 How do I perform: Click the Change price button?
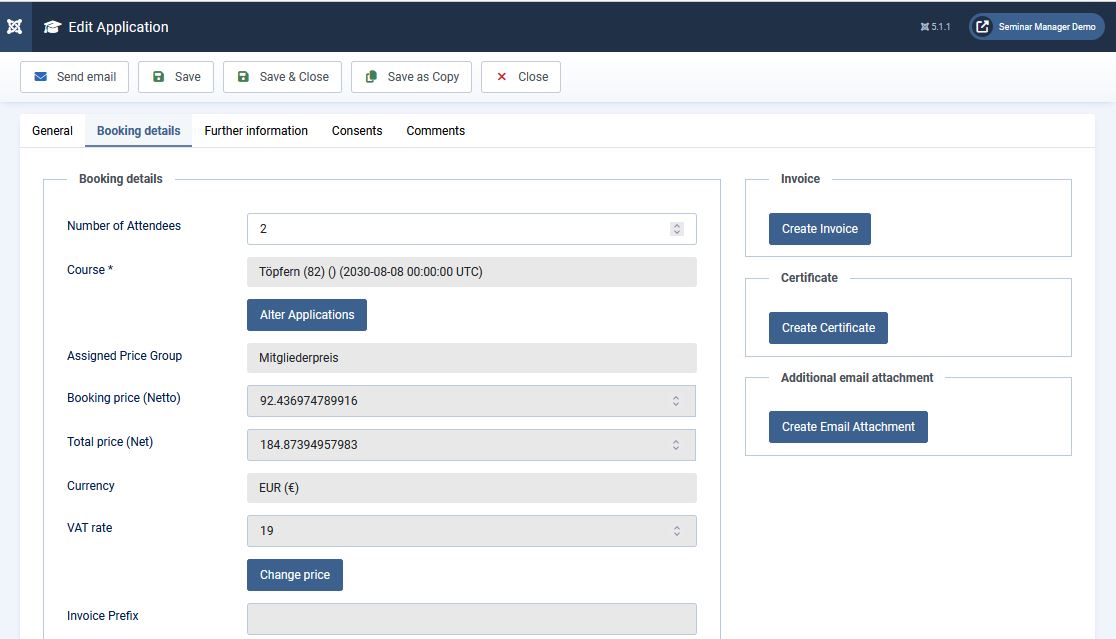pos(295,575)
